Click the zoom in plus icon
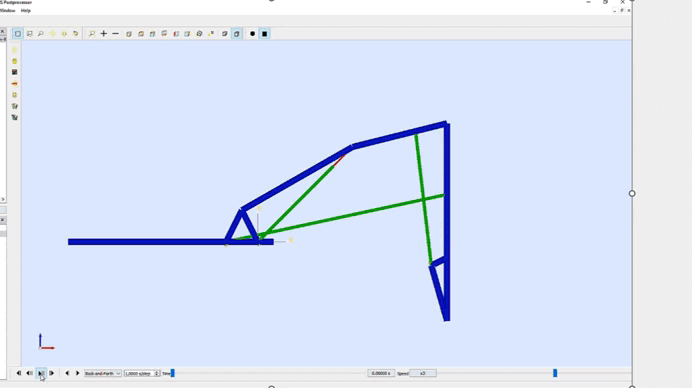 104,34
